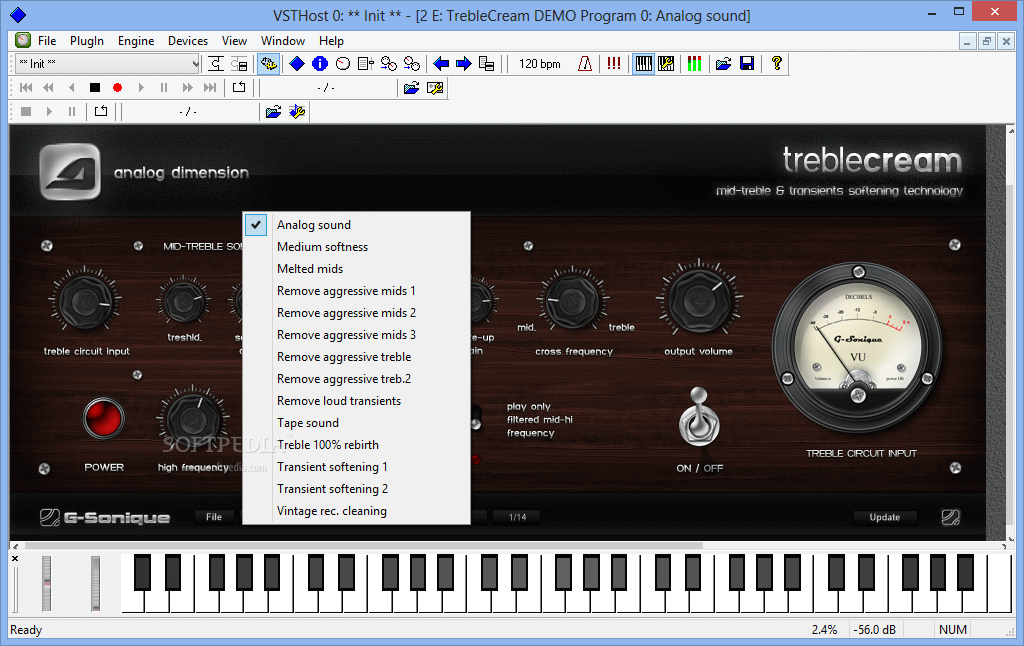Open the View menu
1024x646 pixels.
coord(234,40)
